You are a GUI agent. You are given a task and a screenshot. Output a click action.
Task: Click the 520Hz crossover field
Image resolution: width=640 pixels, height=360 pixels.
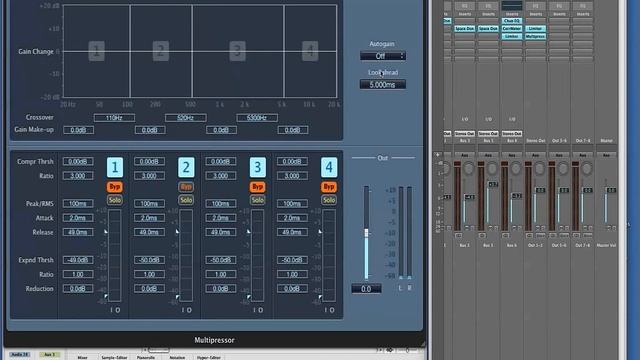point(186,118)
